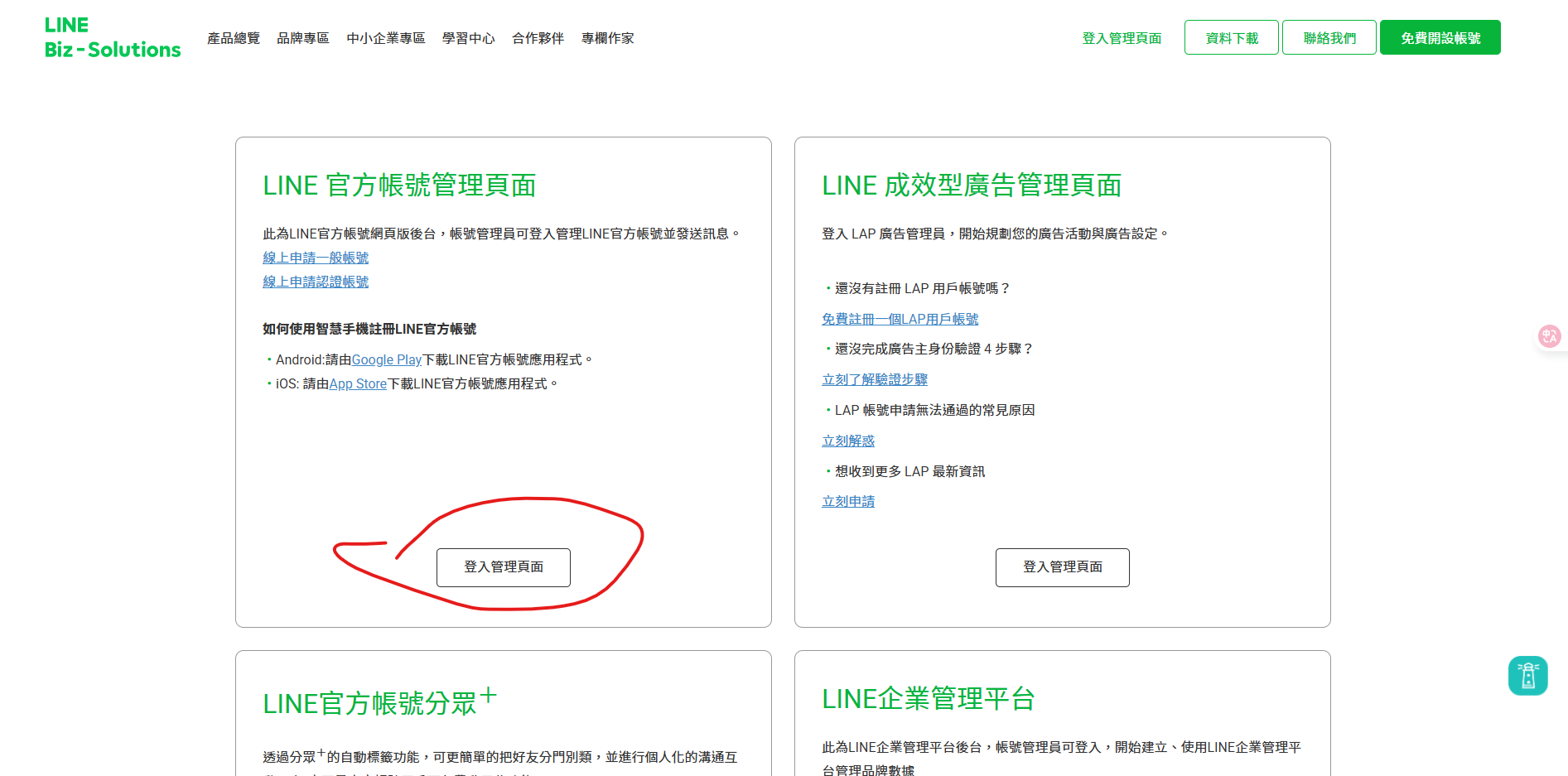Viewport: 1568px width, 776px height.
Task: Open the 品牌專區 menu
Action: [302, 38]
